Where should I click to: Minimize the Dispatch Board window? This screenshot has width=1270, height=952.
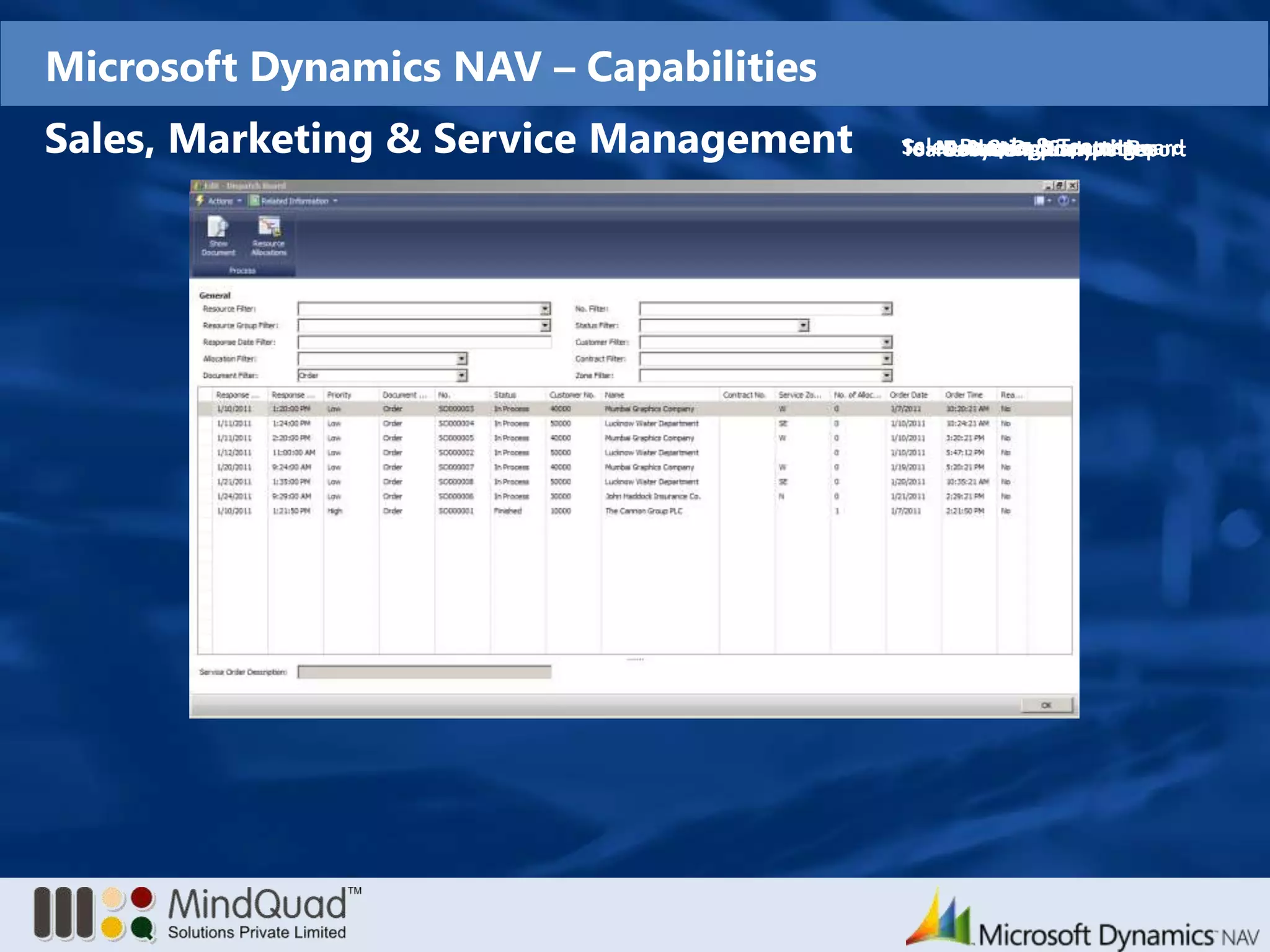1048,186
